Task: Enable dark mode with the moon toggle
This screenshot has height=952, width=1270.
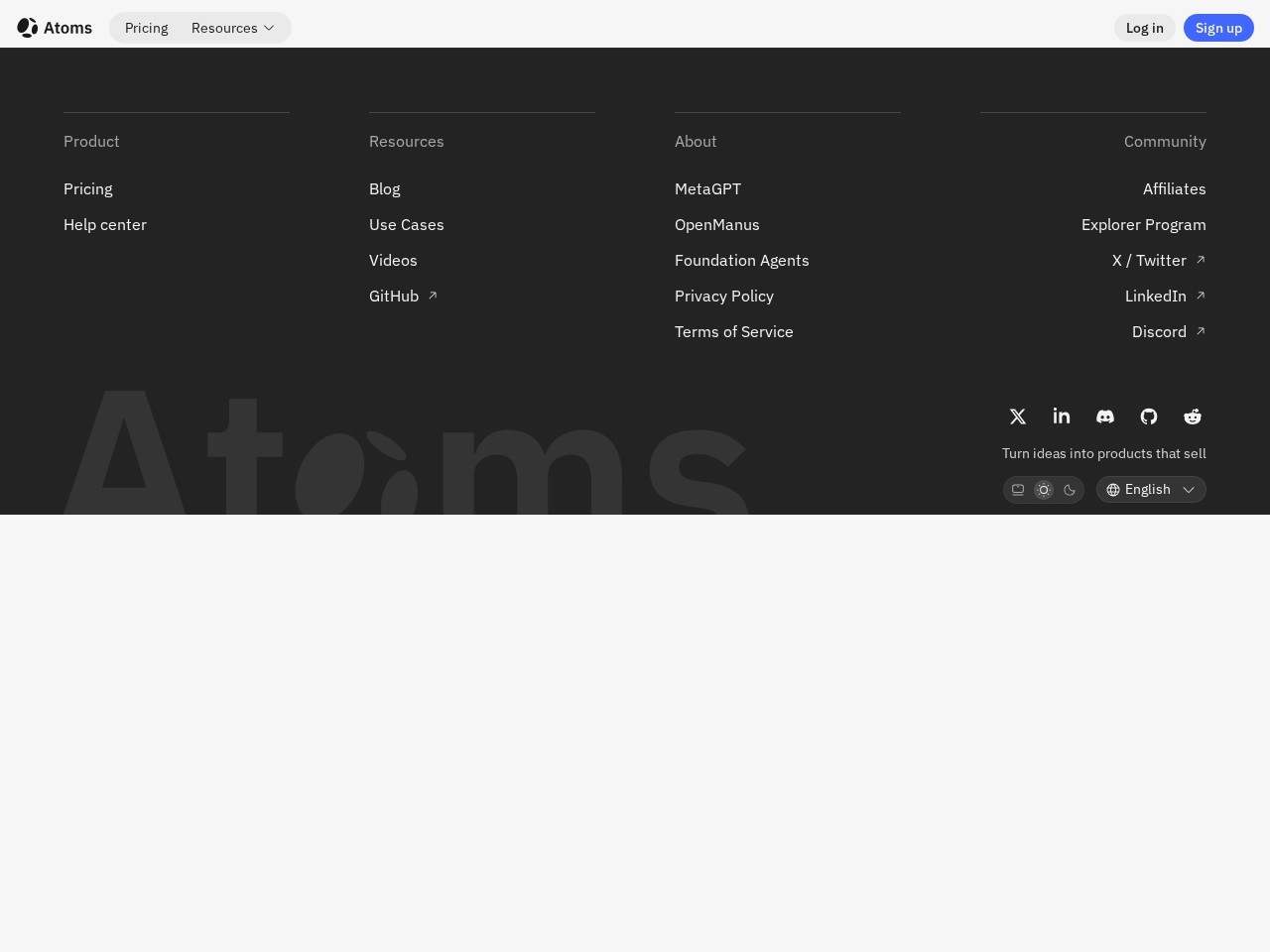Action: pyautogui.click(x=1070, y=489)
